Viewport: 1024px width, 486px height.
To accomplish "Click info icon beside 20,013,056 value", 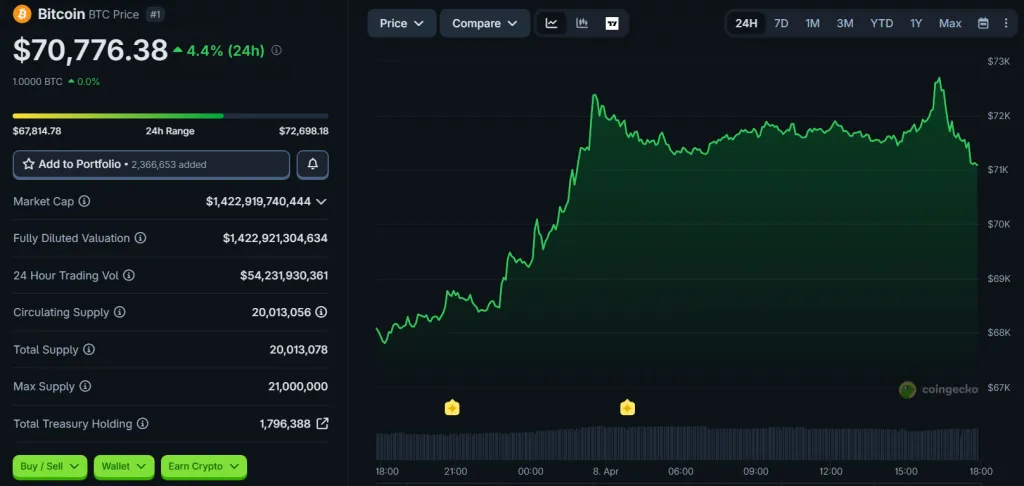I will point(321,312).
